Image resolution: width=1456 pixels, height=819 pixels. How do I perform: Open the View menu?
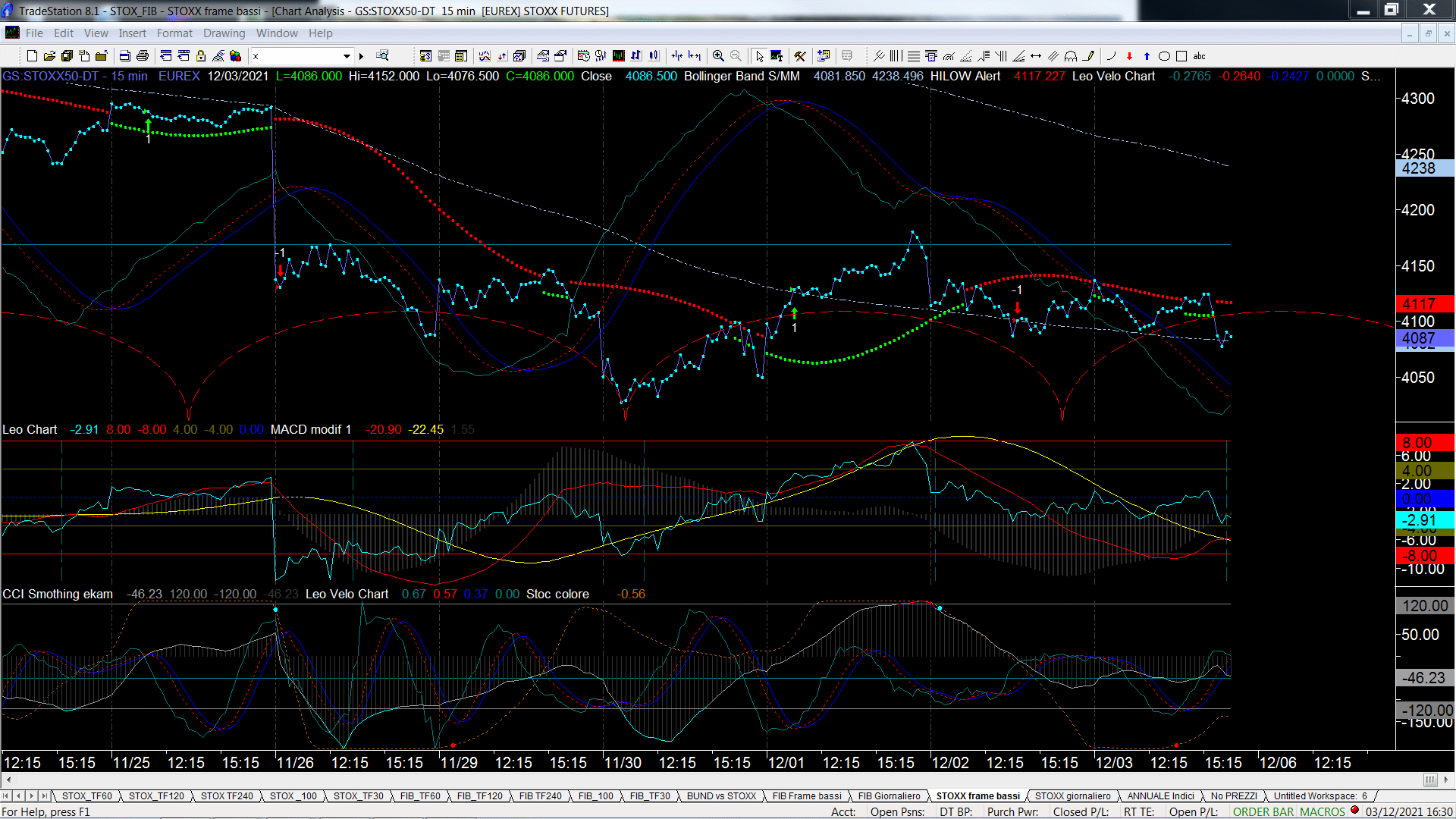click(x=96, y=33)
